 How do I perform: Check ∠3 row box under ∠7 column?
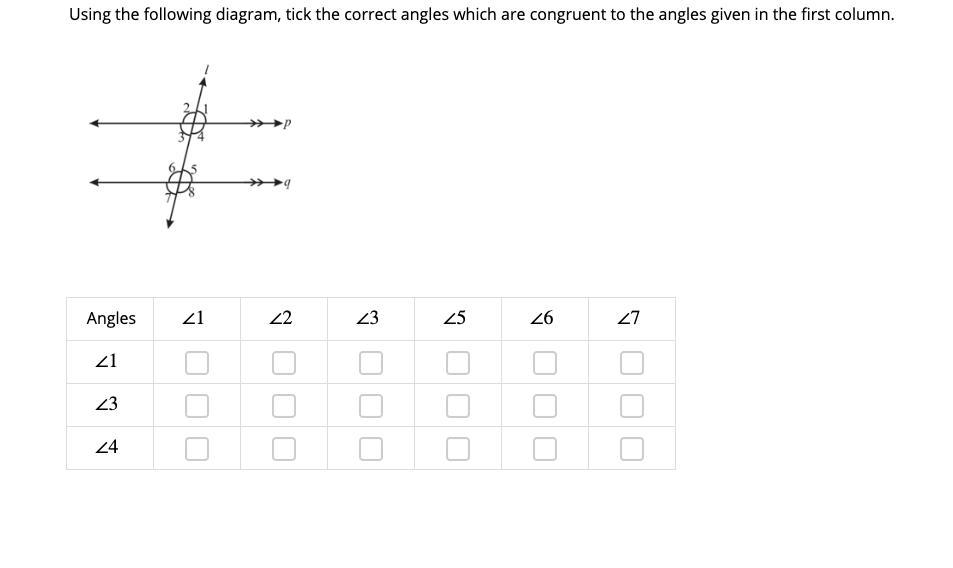[631, 406]
